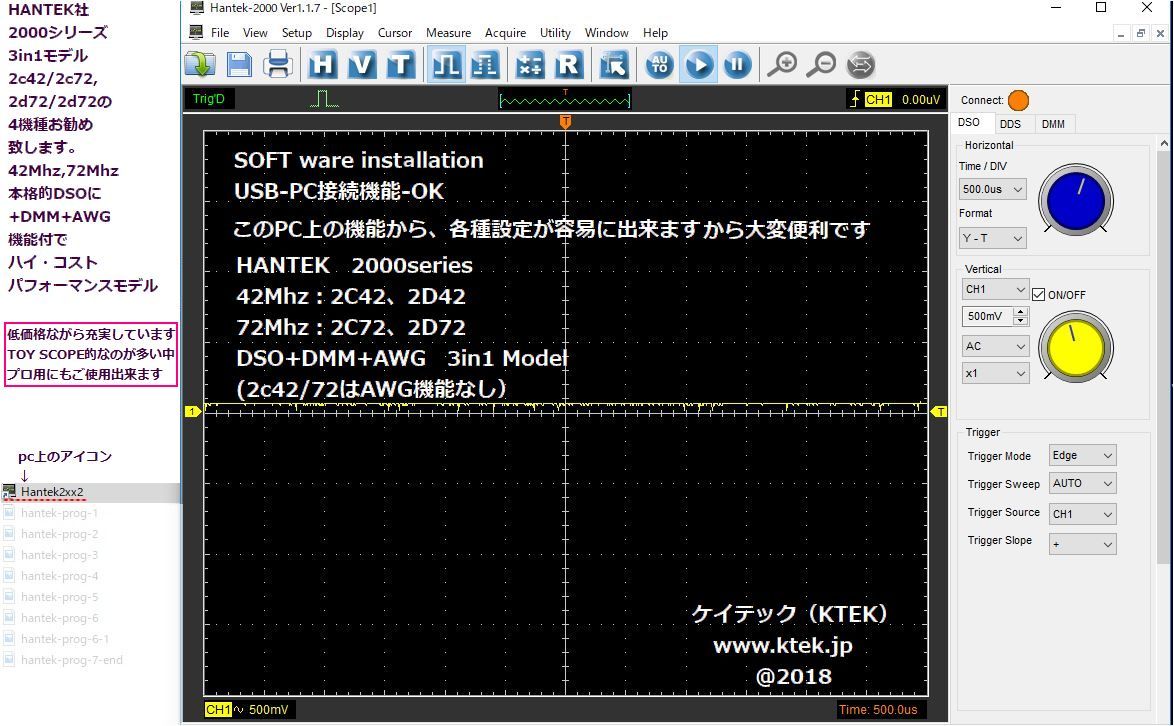The height and width of the screenshot is (726, 1174).
Task: Zoom out with the magnifier minus icon
Action: (x=821, y=64)
